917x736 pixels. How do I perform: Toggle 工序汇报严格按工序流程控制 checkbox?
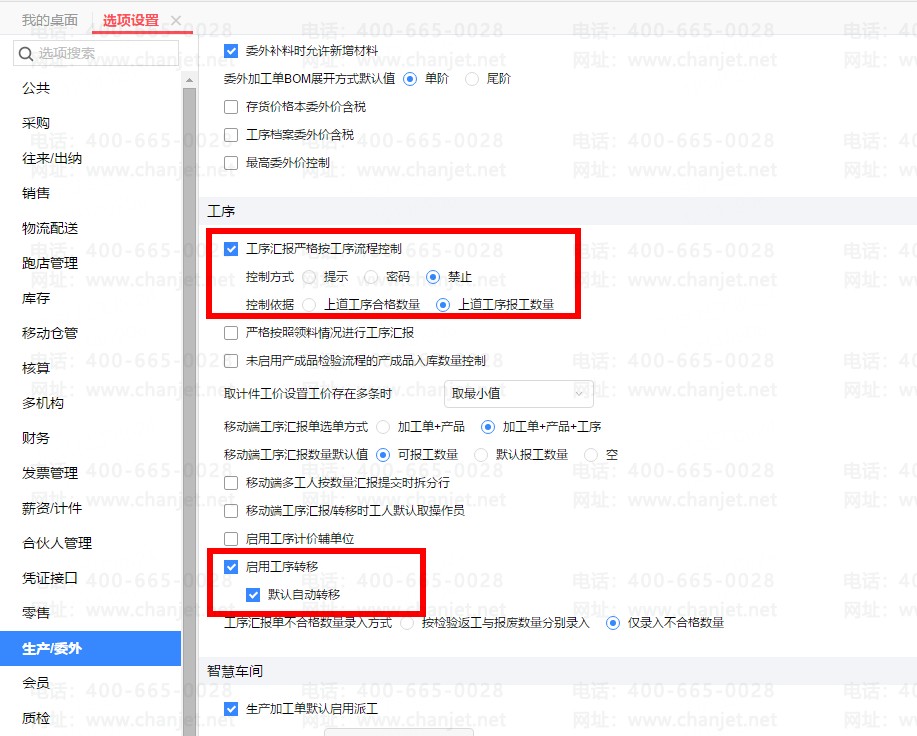231,249
